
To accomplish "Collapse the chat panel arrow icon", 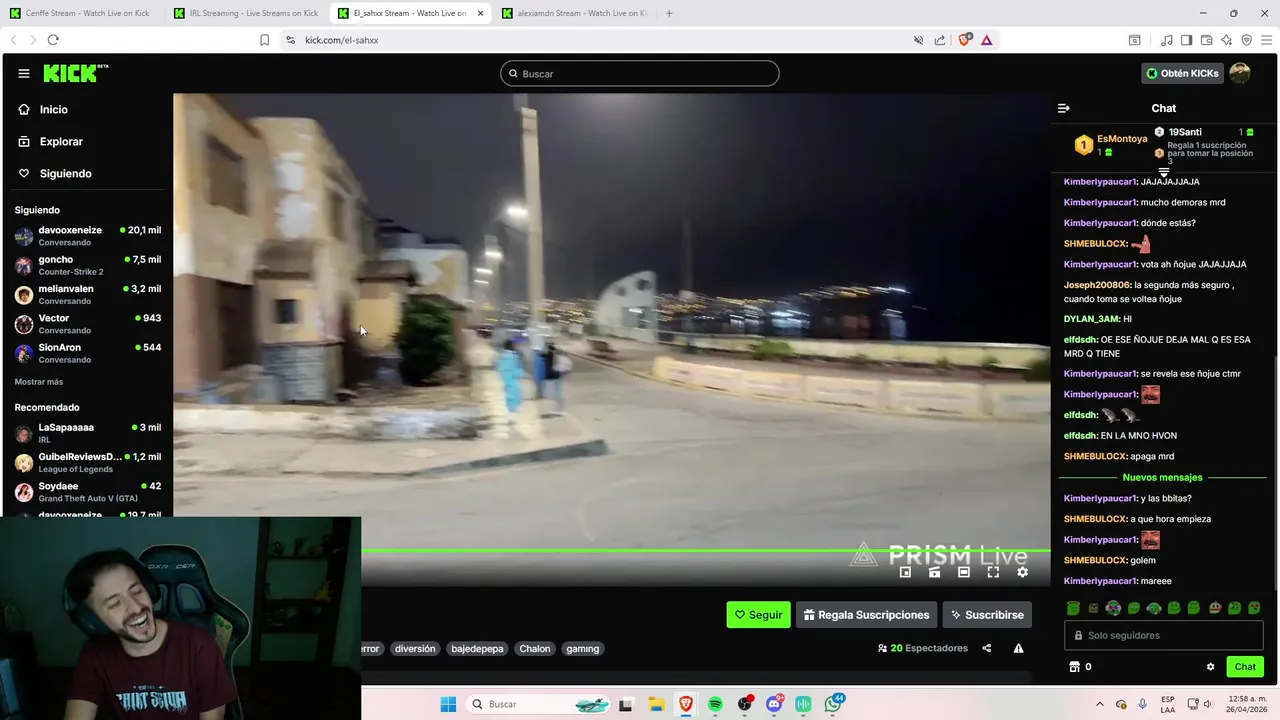I will pos(1064,108).
